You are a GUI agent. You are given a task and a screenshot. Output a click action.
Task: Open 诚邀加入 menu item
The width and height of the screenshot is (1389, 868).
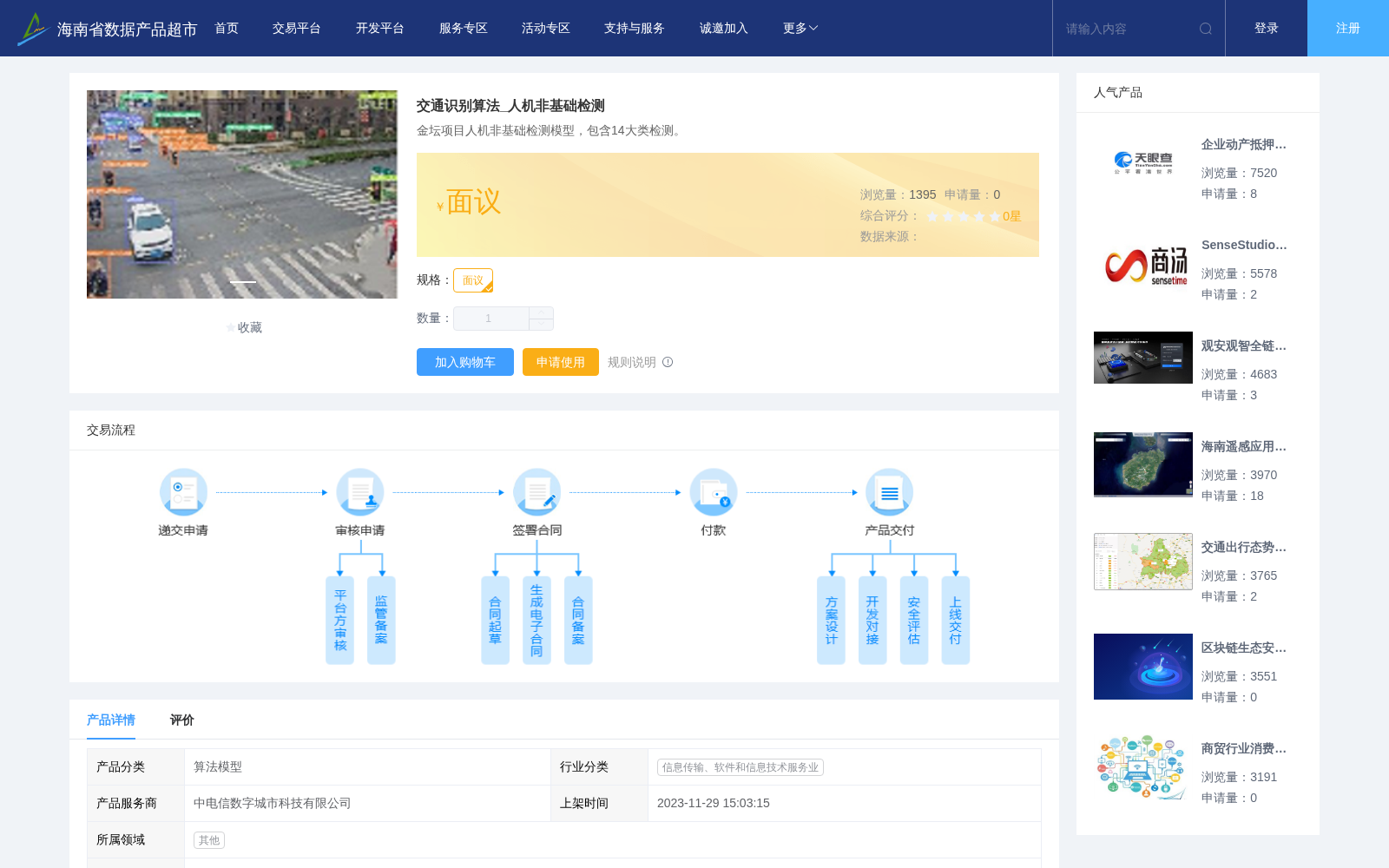tap(724, 29)
